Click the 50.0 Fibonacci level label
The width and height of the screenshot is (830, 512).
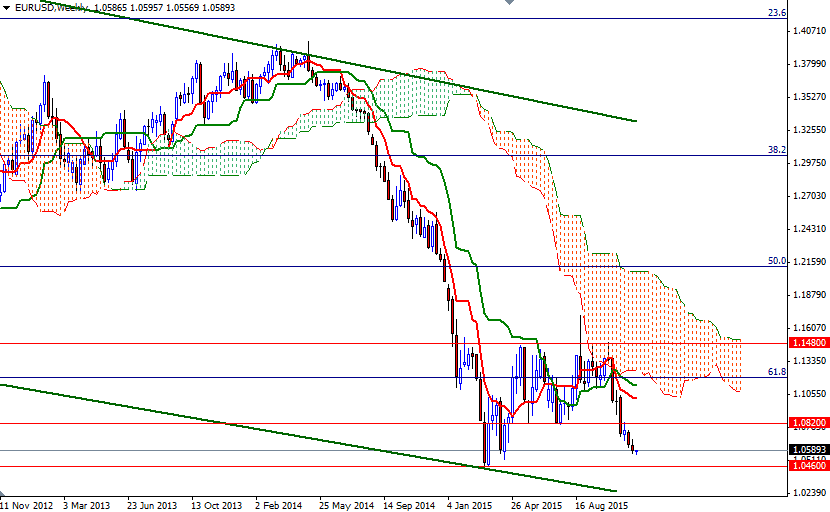pos(777,261)
